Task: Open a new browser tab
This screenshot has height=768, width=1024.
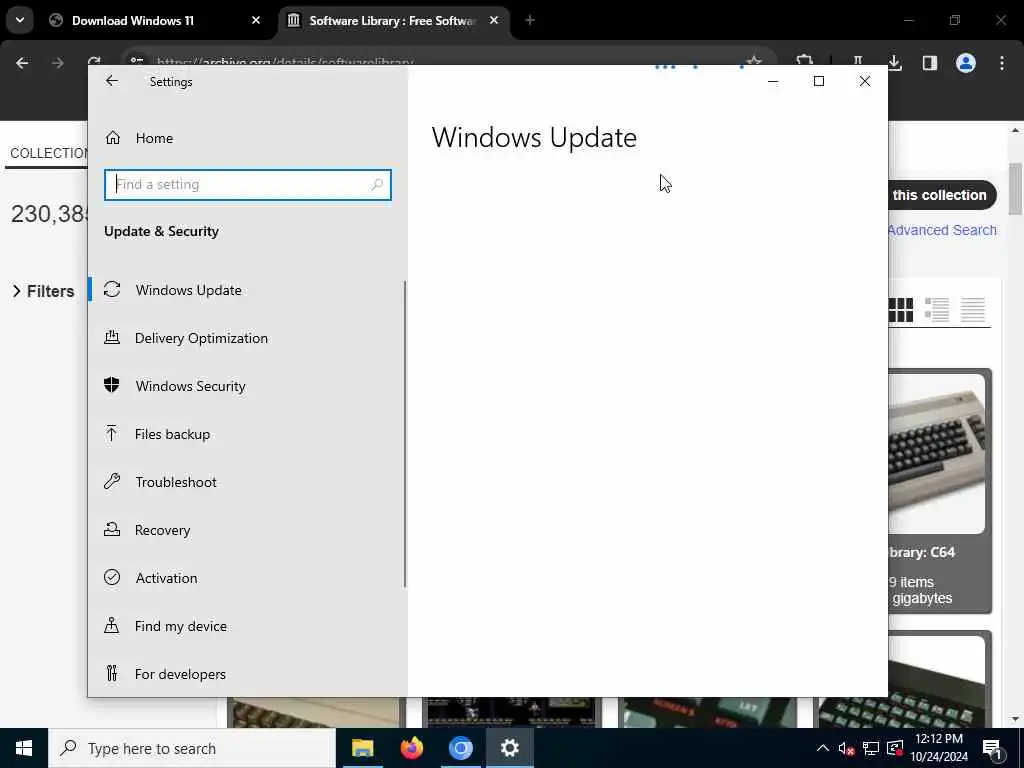Action: coord(530,21)
